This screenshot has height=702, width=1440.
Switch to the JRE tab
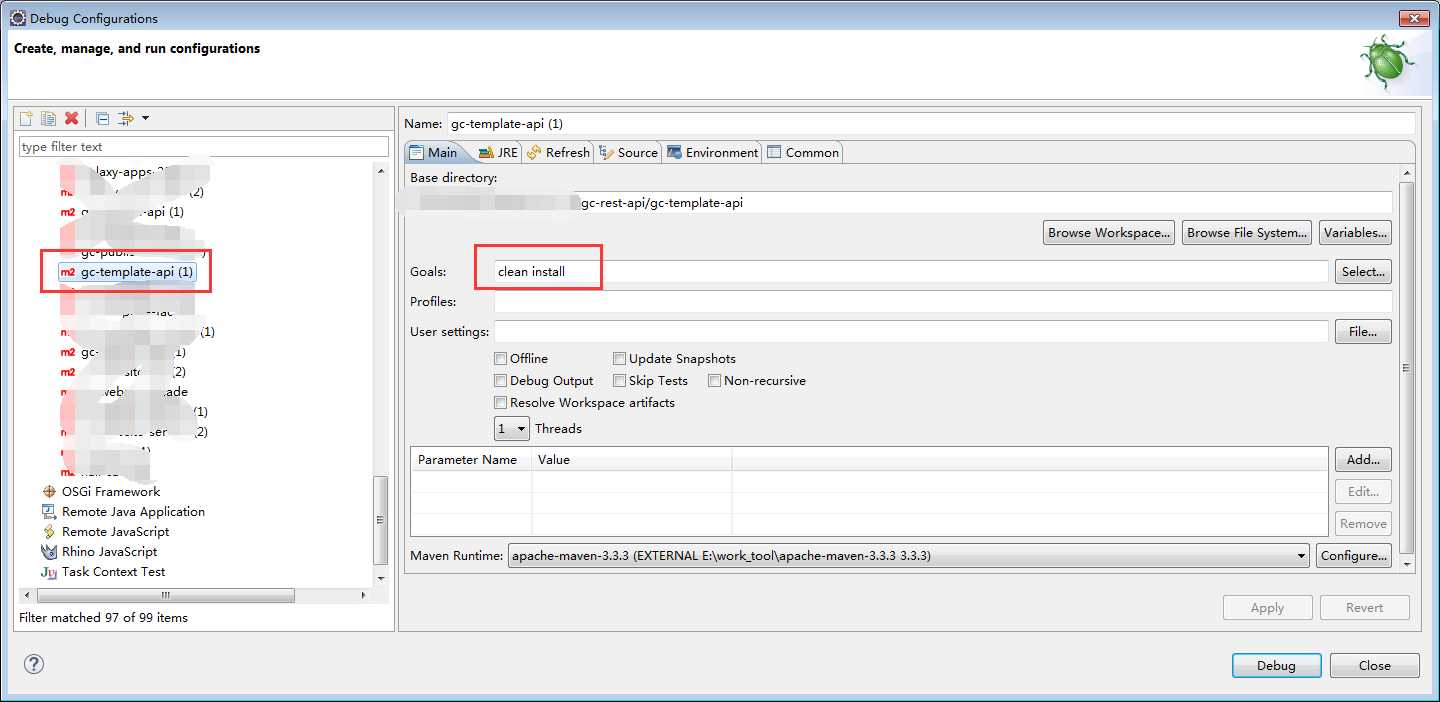coord(498,152)
